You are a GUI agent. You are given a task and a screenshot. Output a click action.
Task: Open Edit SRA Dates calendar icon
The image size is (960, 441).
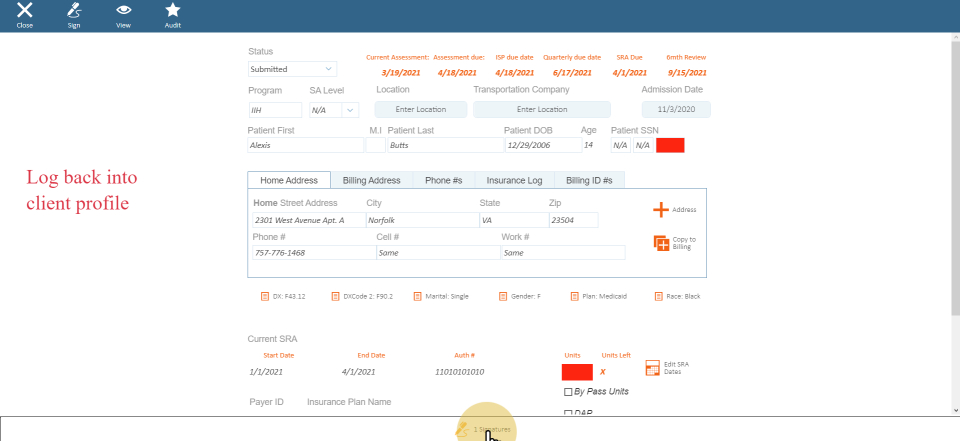coord(653,368)
